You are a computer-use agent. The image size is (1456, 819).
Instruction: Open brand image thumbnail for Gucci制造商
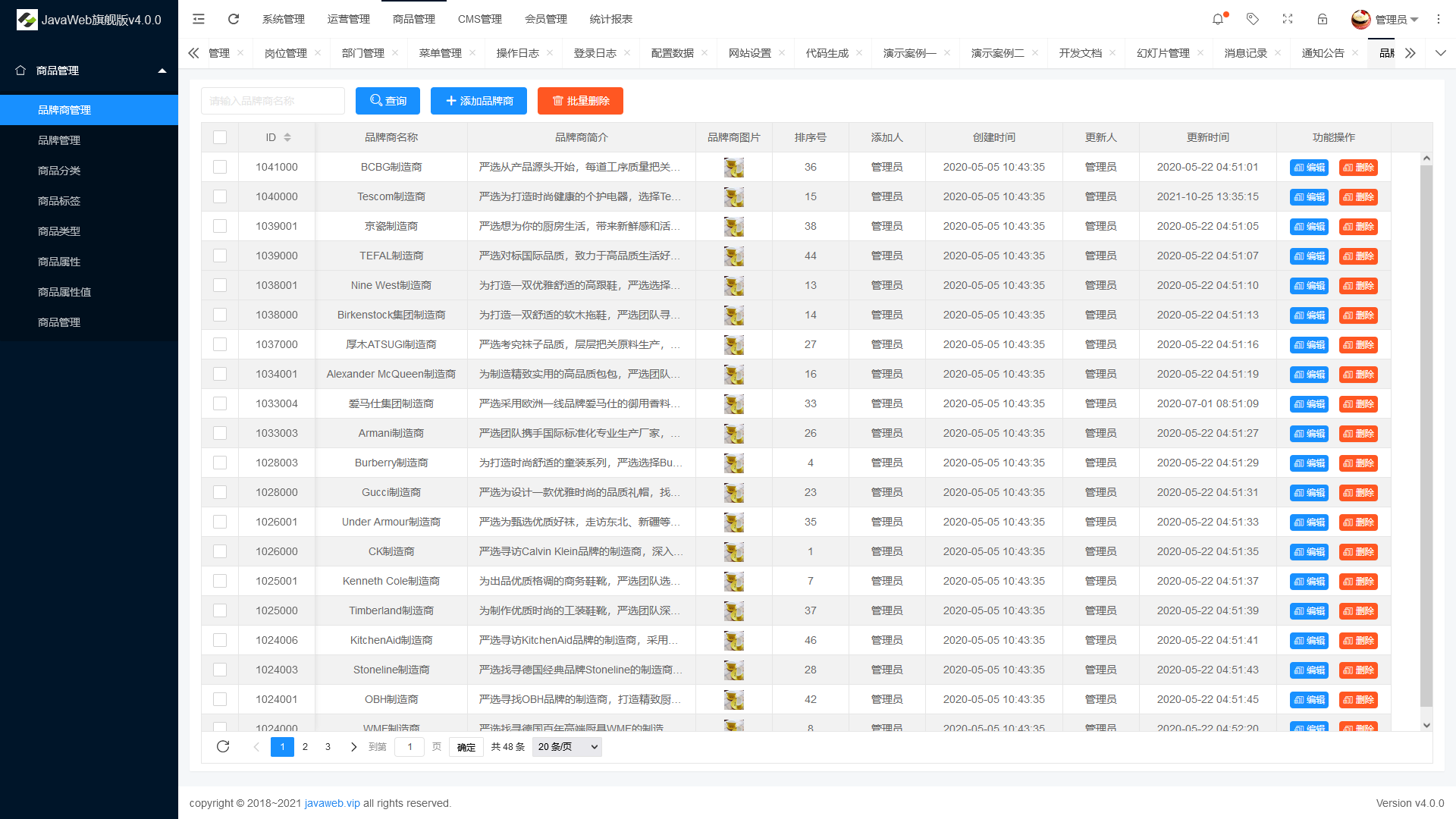(733, 493)
